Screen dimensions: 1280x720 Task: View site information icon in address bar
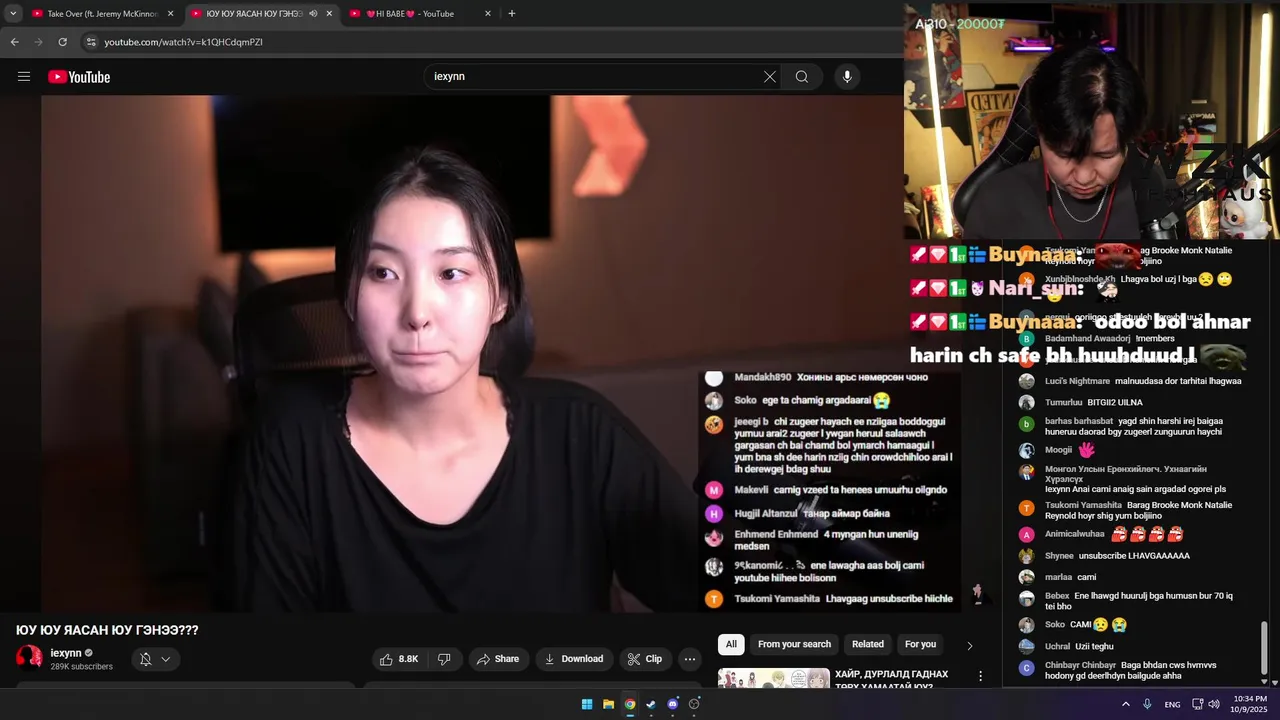tap(91, 42)
